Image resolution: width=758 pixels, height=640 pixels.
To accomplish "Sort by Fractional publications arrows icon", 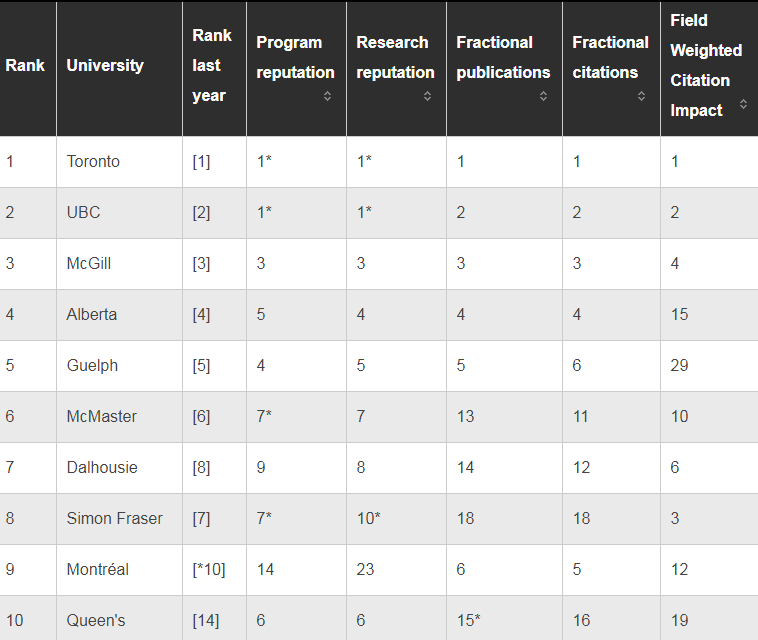I will tap(543, 96).
